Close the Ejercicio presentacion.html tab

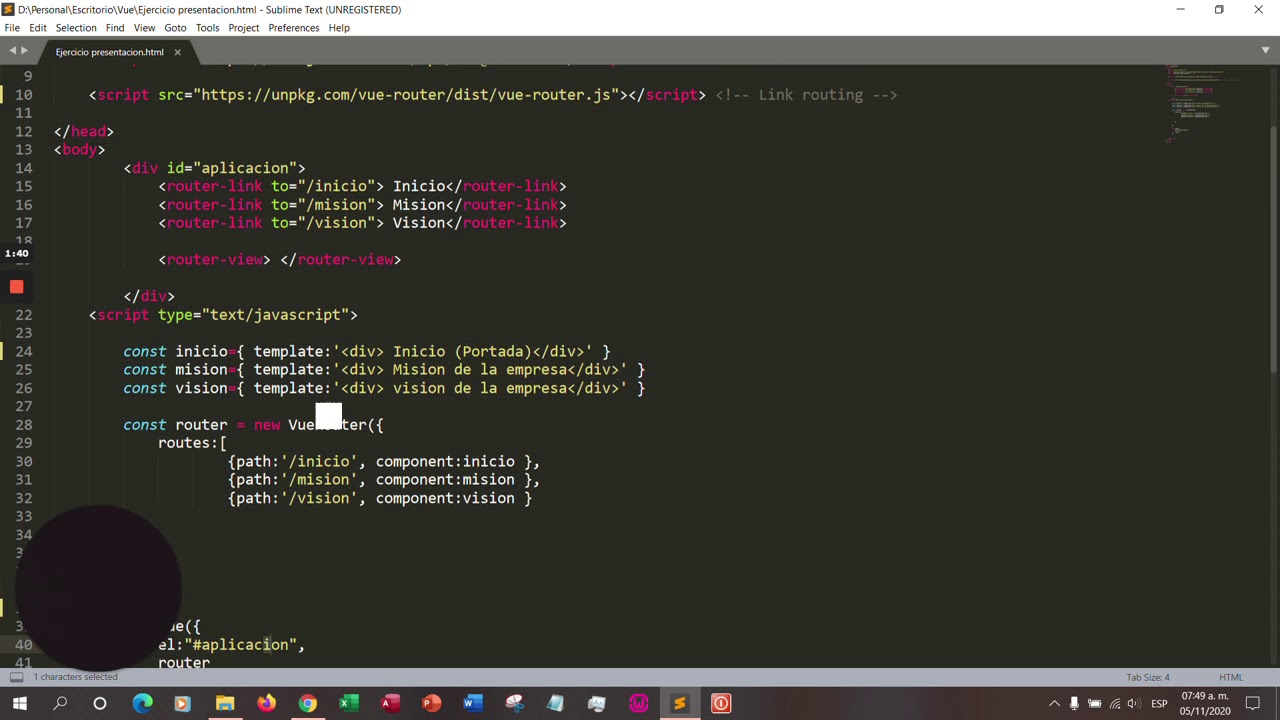177,52
